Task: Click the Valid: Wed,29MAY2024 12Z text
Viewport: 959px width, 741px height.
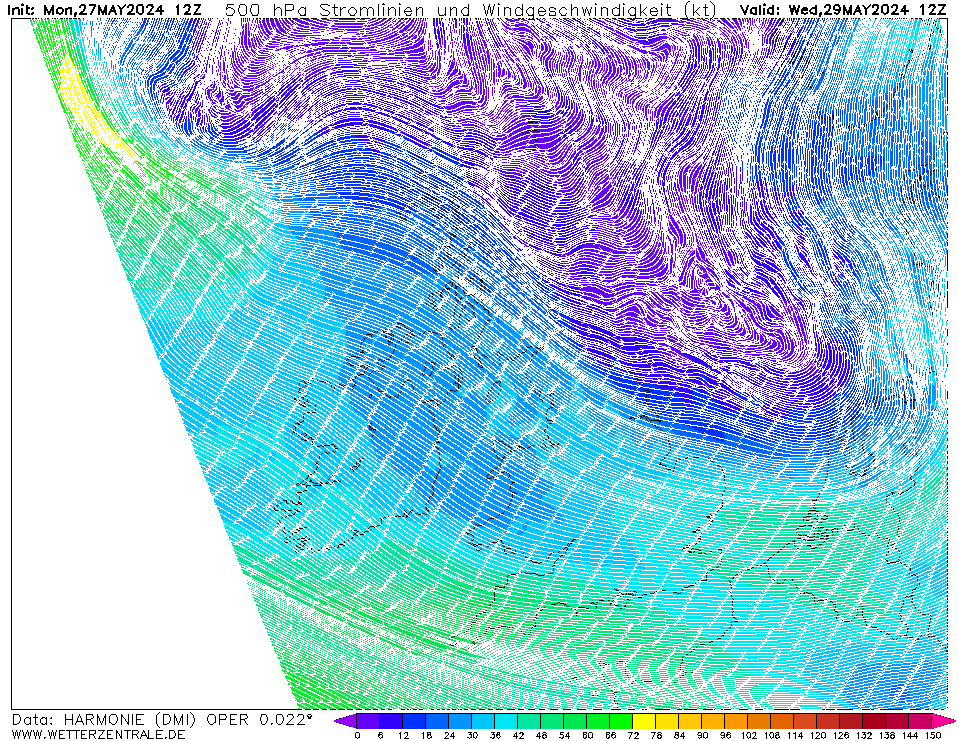Action: click(843, 10)
